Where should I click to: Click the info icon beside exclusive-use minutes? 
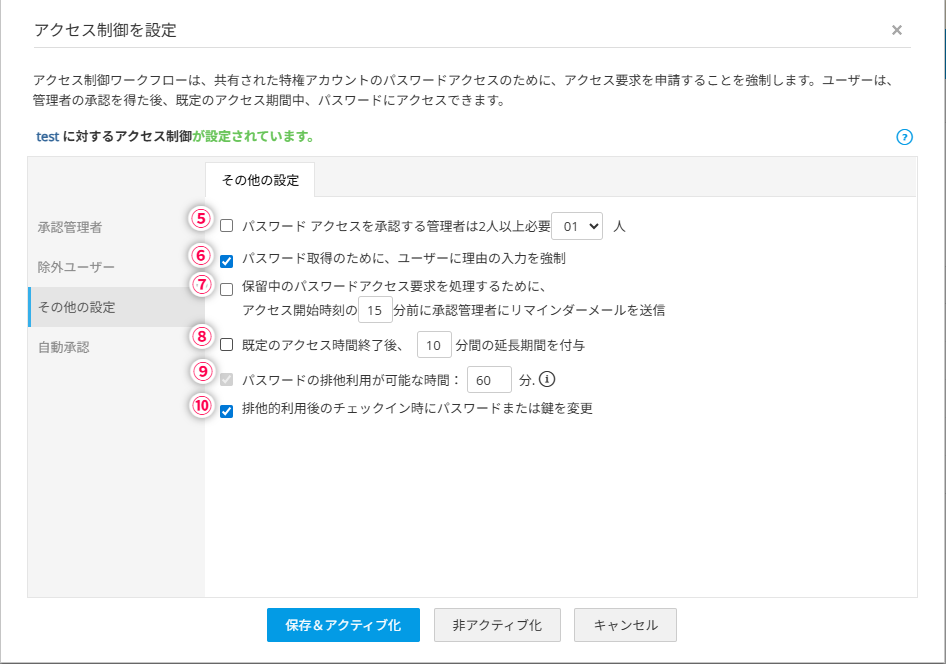547,379
